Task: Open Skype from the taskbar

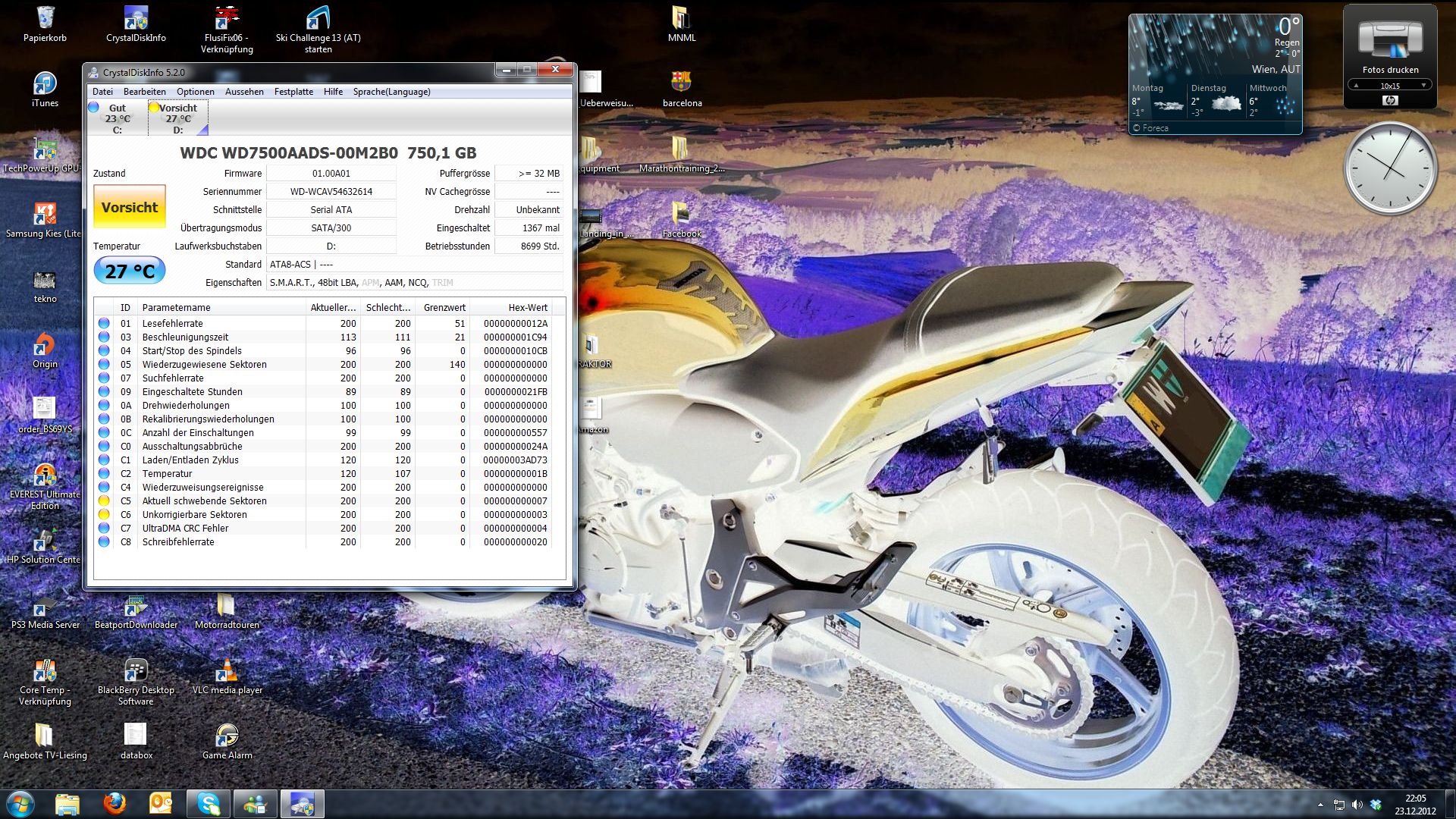Action: (x=208, y=803)
